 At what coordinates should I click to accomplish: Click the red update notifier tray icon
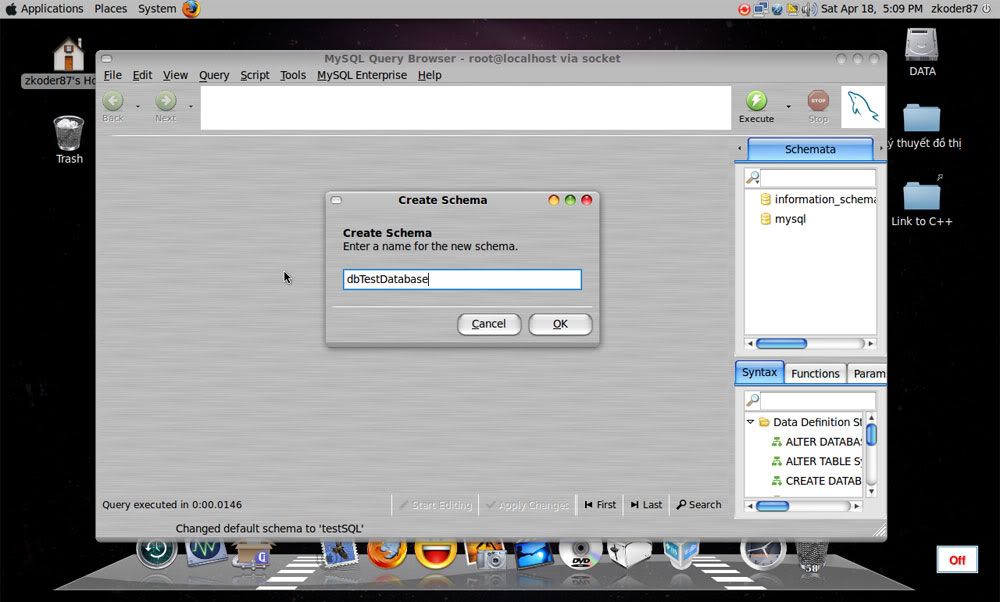(x=744, y=10)
